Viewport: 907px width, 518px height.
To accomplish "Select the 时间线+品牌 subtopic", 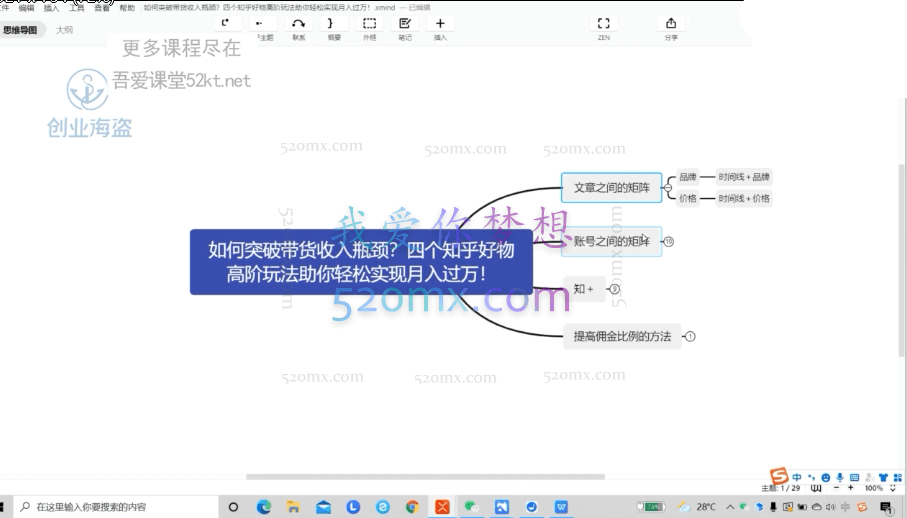I will tap(744, 177).
